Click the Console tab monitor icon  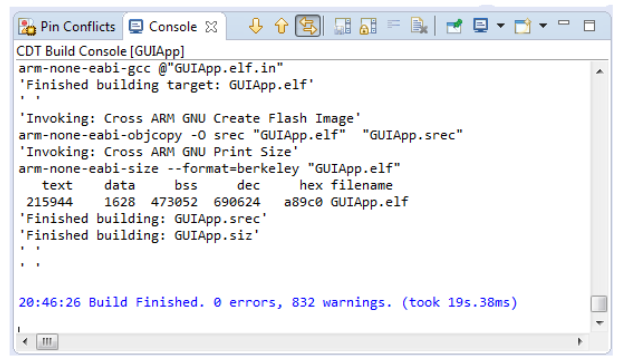tap(136, 27)
